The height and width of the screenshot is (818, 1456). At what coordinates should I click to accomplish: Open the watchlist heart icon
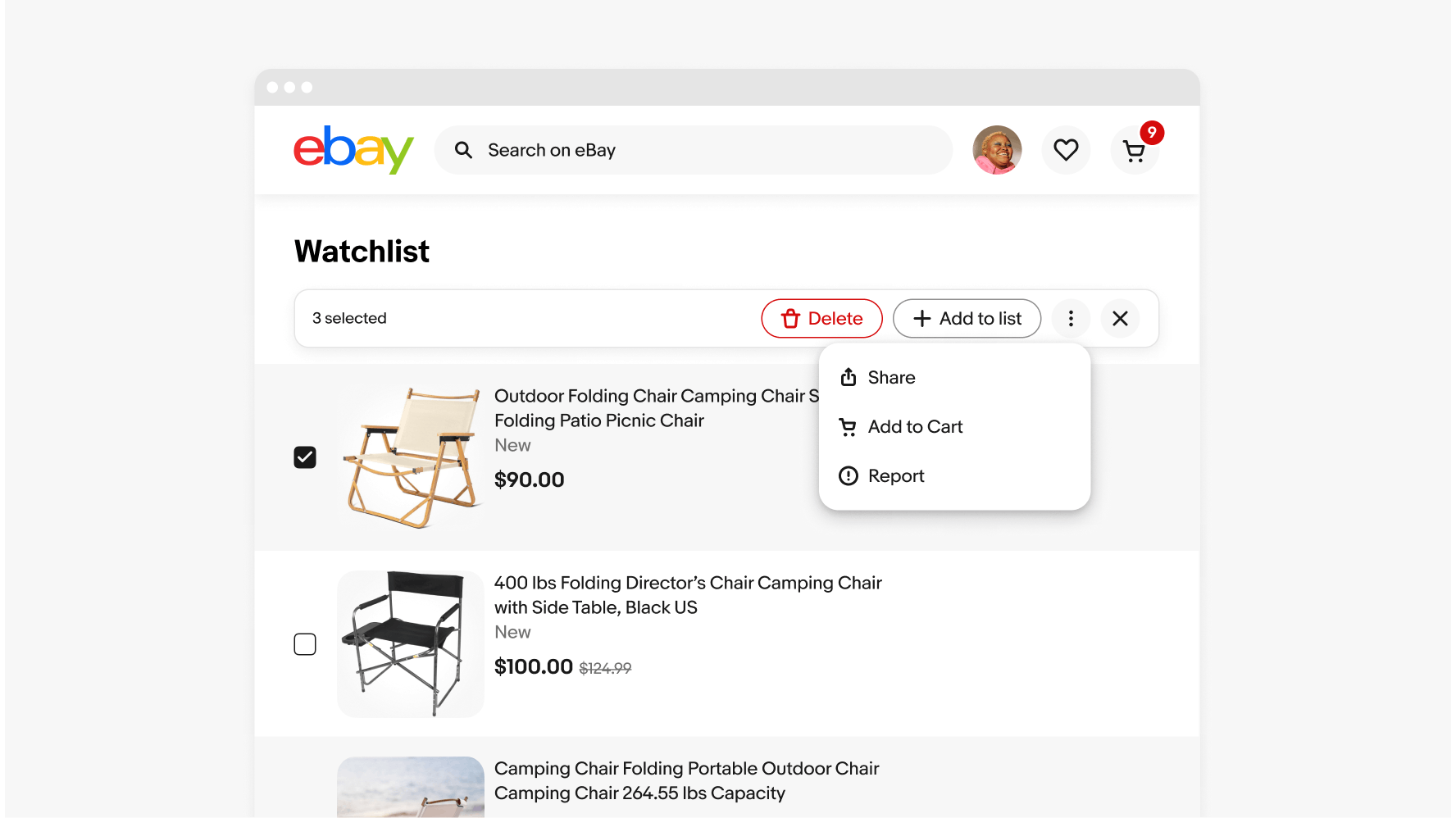coord(1066,150)
